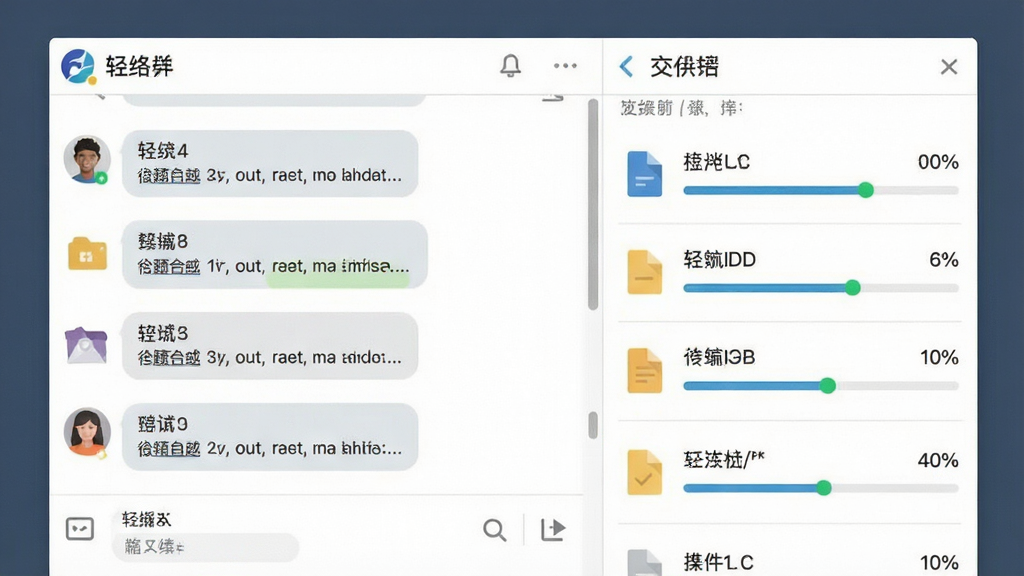This screenshot has width=1024, height=576.
Task: Open the message starting "1v, out, raet"
Action: pos(274,254)
